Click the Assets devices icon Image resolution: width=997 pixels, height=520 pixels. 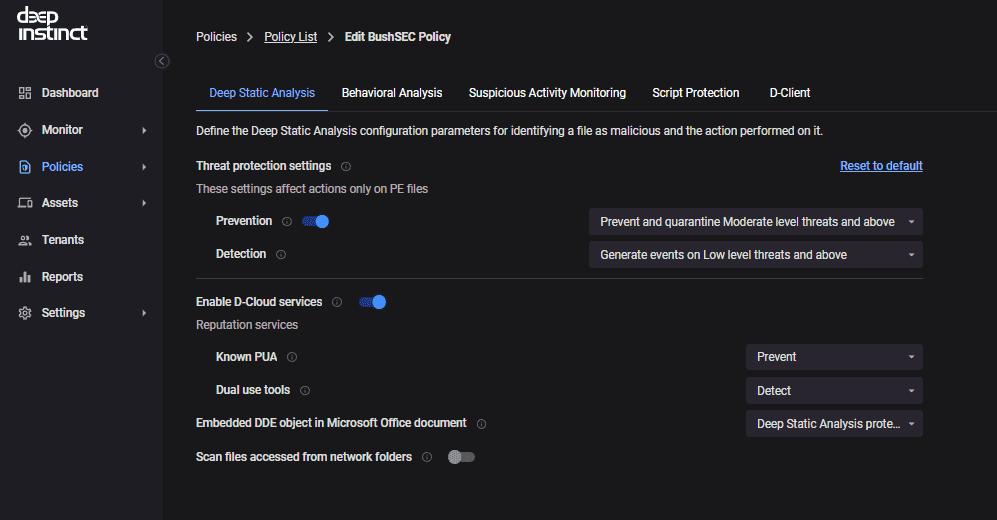25,203
